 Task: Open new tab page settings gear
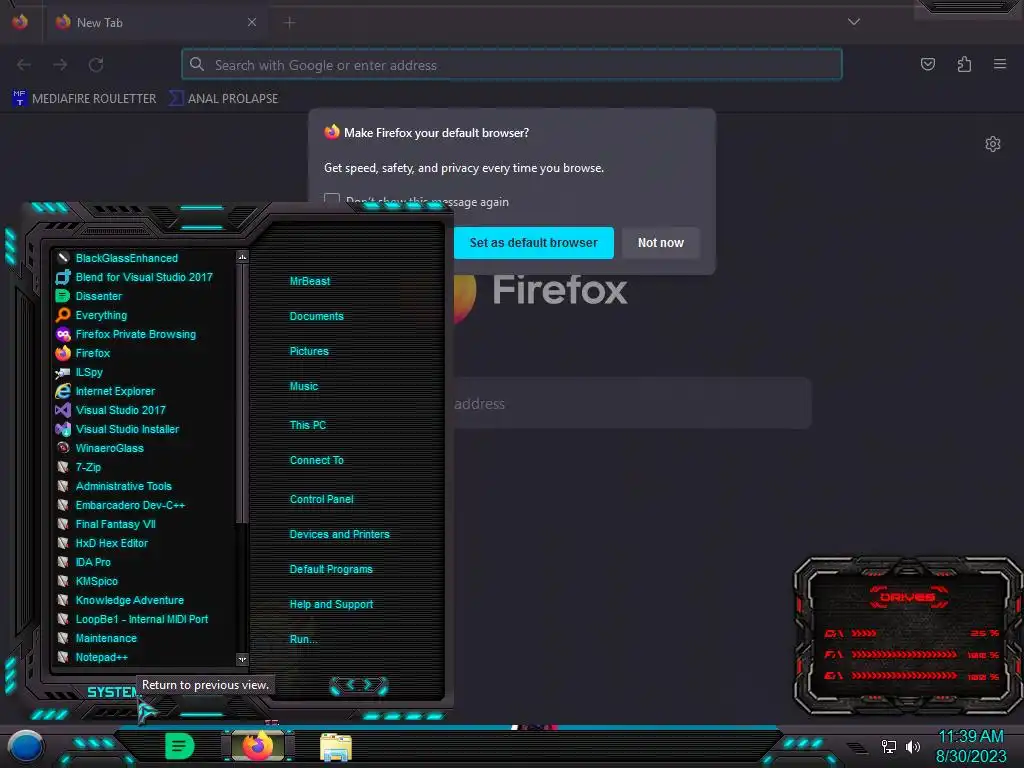tap(993, 144)
